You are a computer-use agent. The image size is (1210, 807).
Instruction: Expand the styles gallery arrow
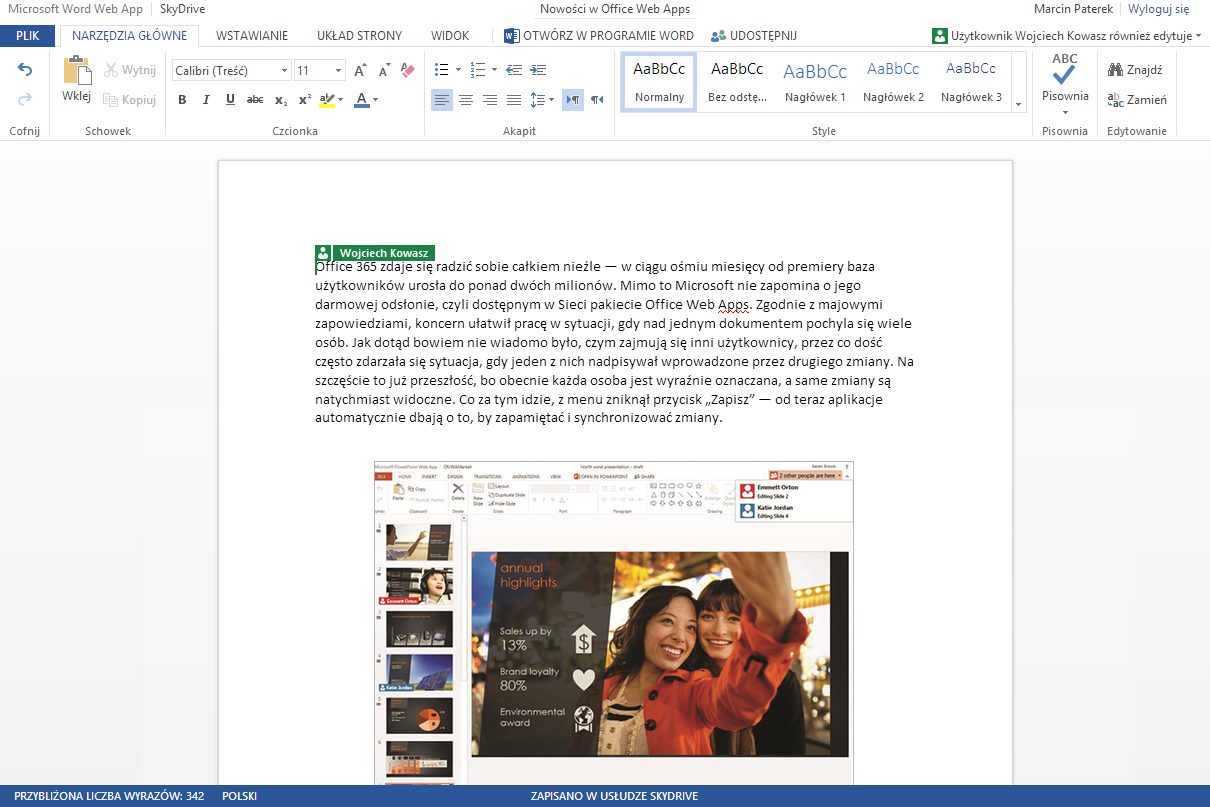tap(1019, 104)
